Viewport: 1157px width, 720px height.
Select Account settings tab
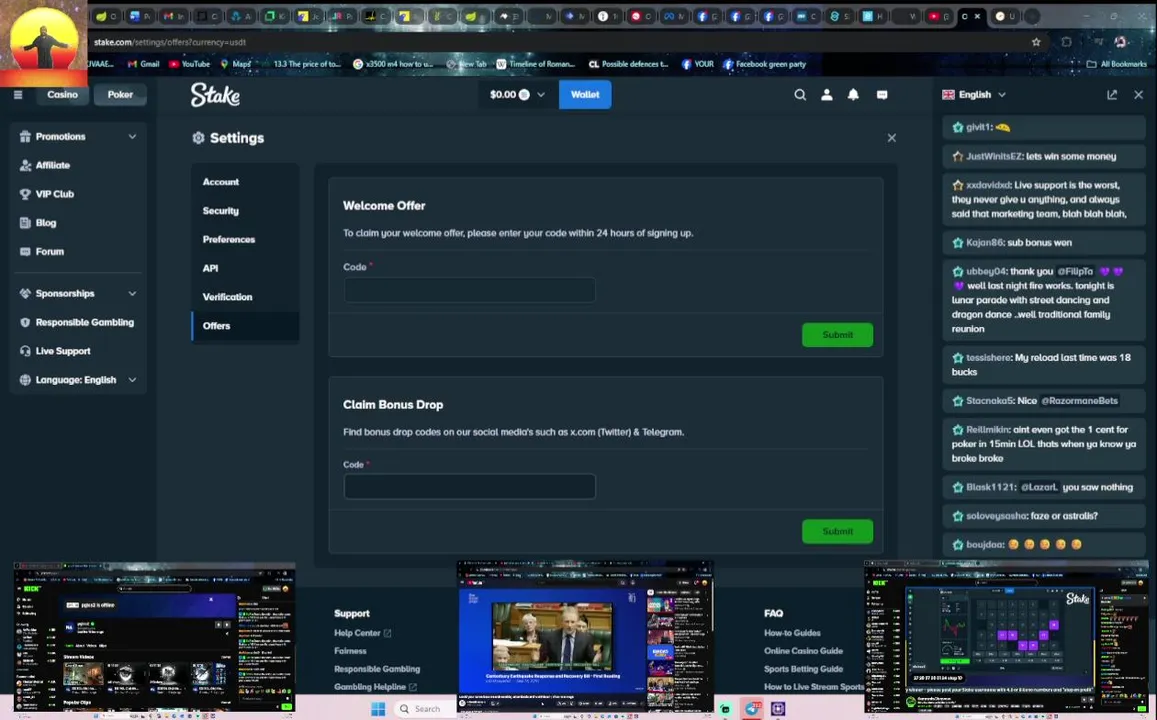tap(245, 181)
